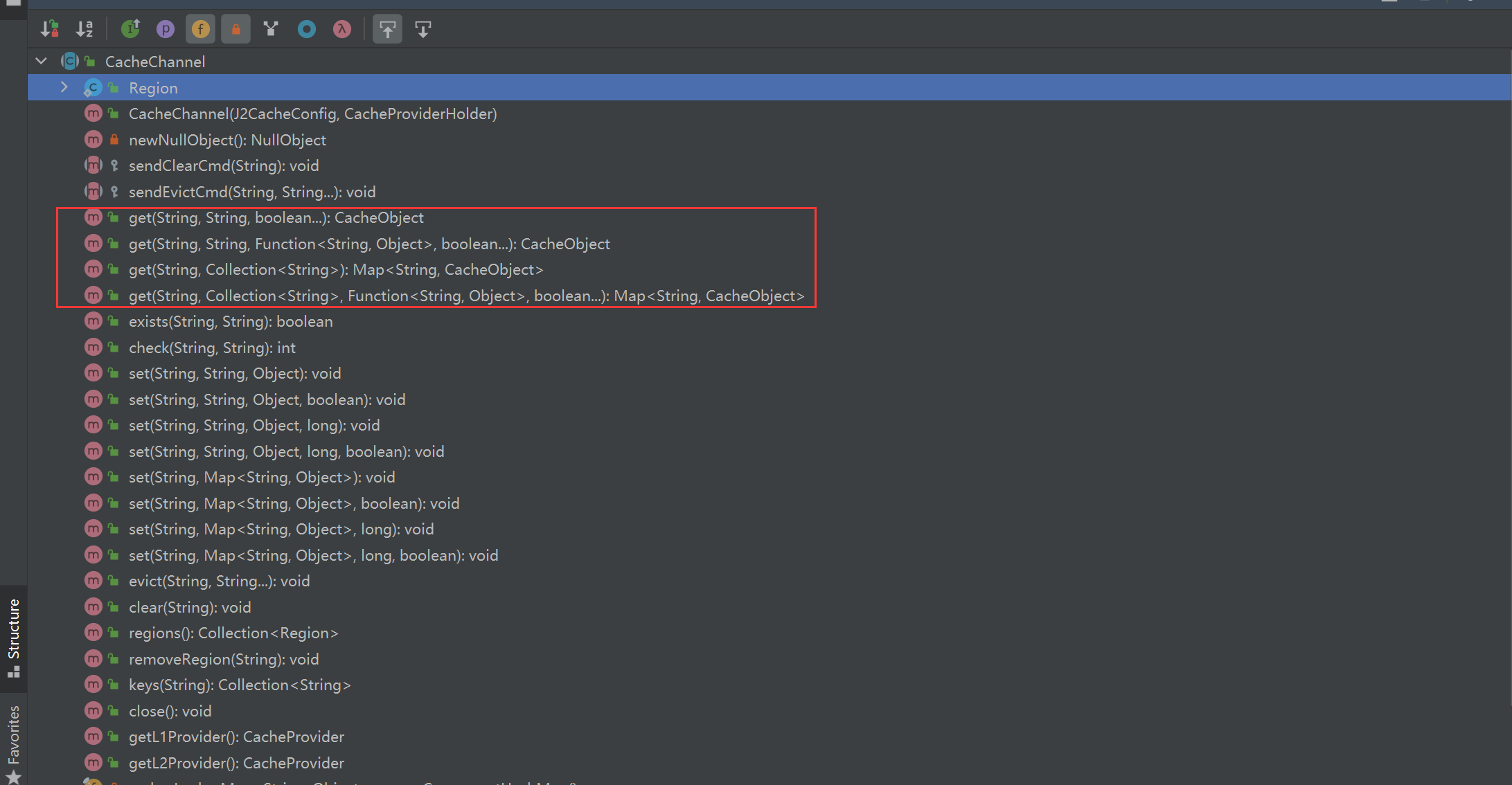Select check(String, String): int
The height and width of the screenshot is (785, 1512).
click(x=212, y=348)
